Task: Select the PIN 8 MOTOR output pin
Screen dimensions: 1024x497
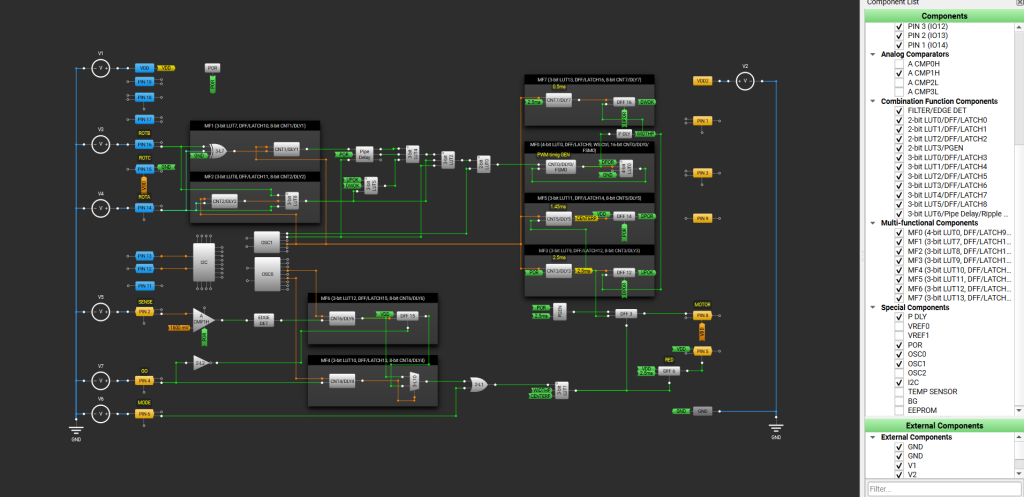Action: (702, 315)
